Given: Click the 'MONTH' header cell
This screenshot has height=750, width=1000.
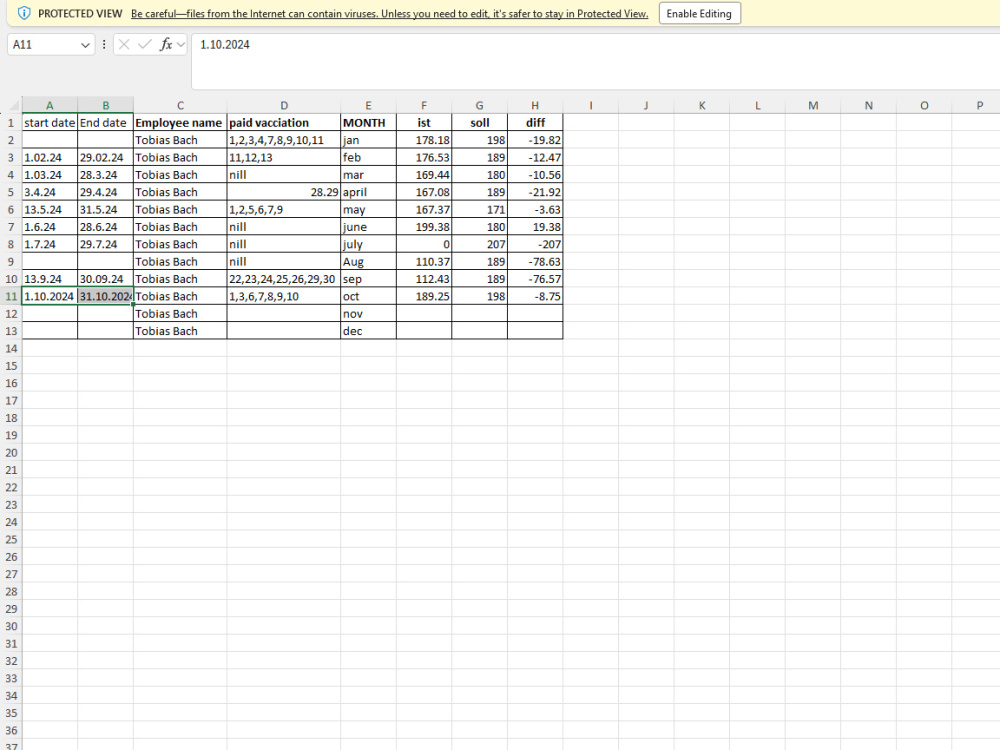Looking at the screenshot, I should click(x=368, y=122).
